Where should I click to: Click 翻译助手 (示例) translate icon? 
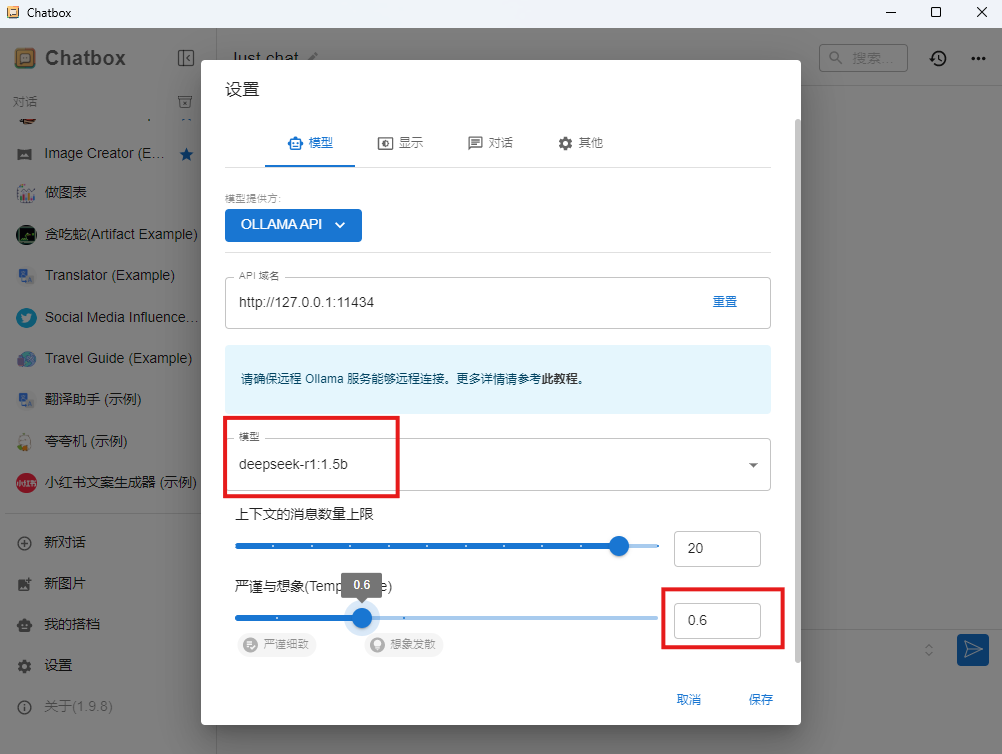coord(26,399)
